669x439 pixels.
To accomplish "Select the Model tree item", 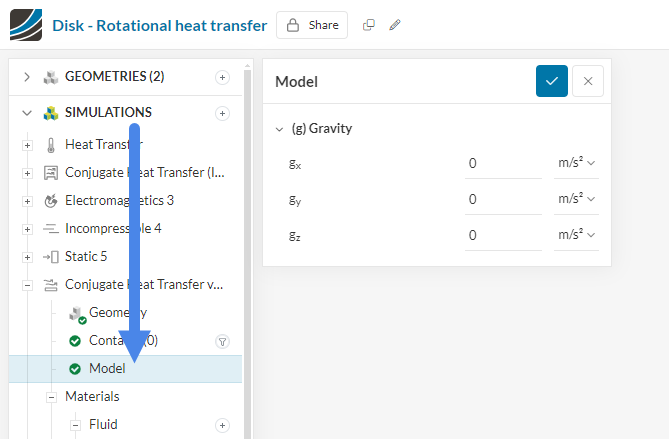I will coord(107,369).
